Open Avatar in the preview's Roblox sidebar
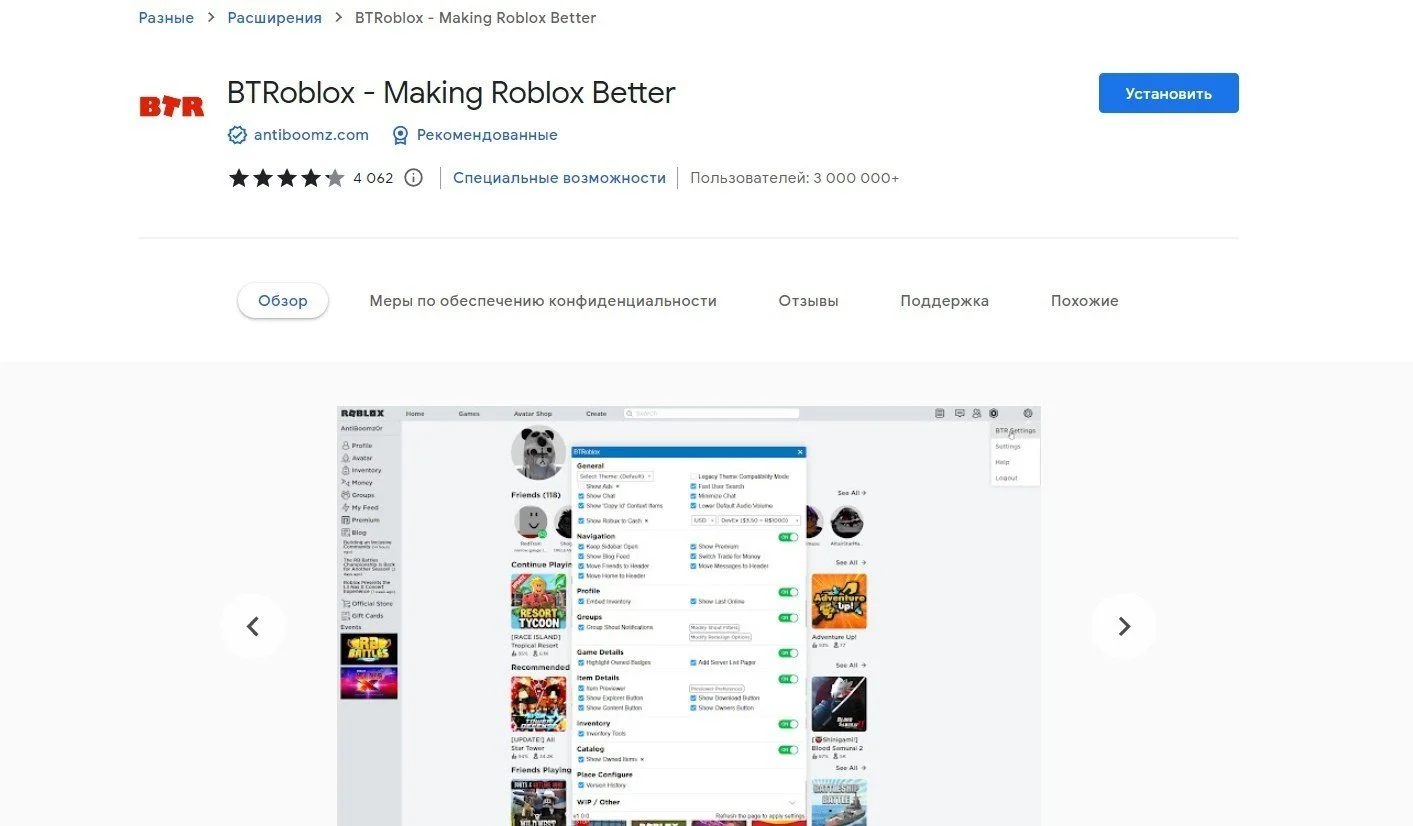The height and width of the screenshot is (826, 1413). click(x=357, y=458)
